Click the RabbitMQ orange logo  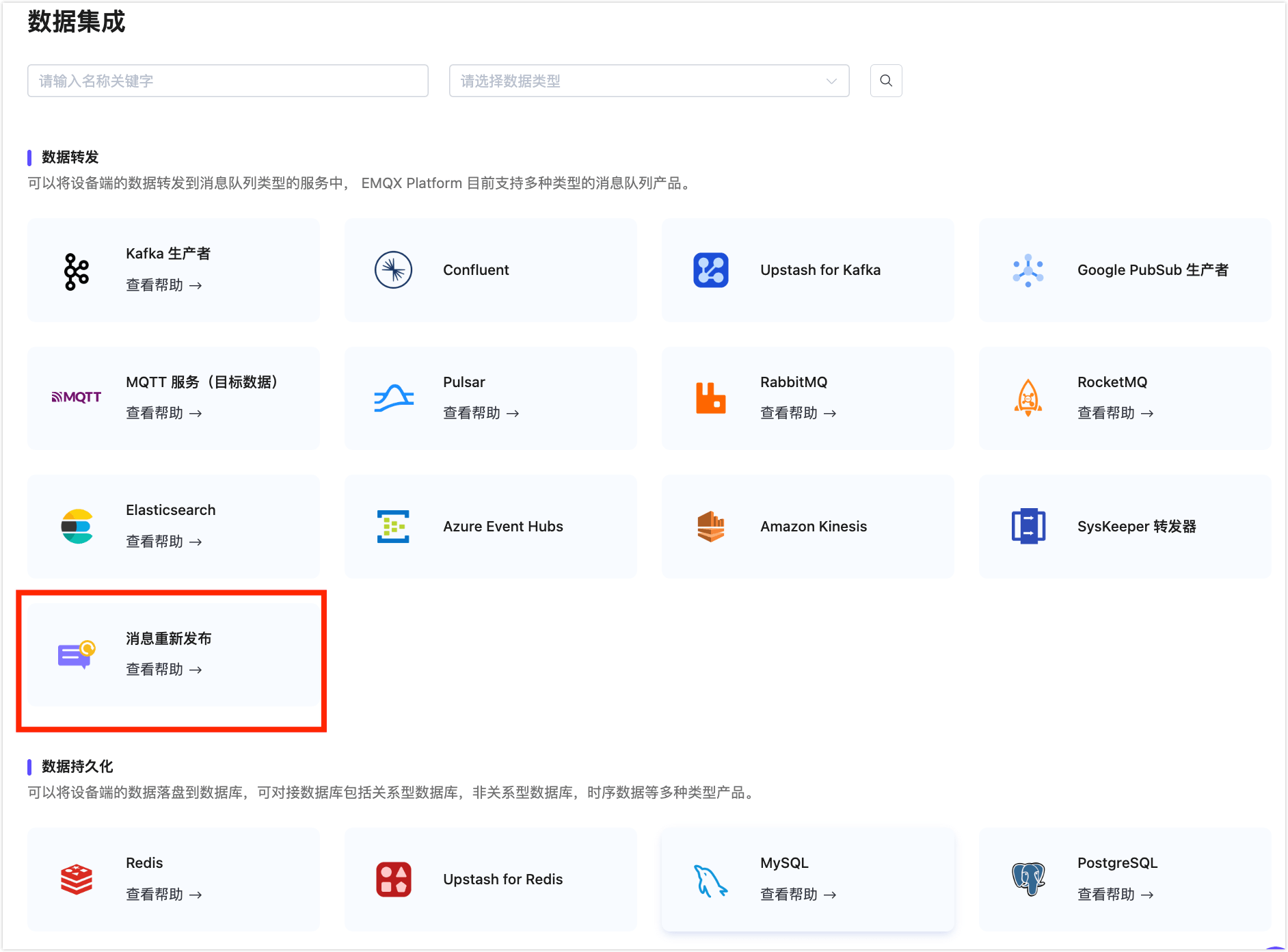710,398
